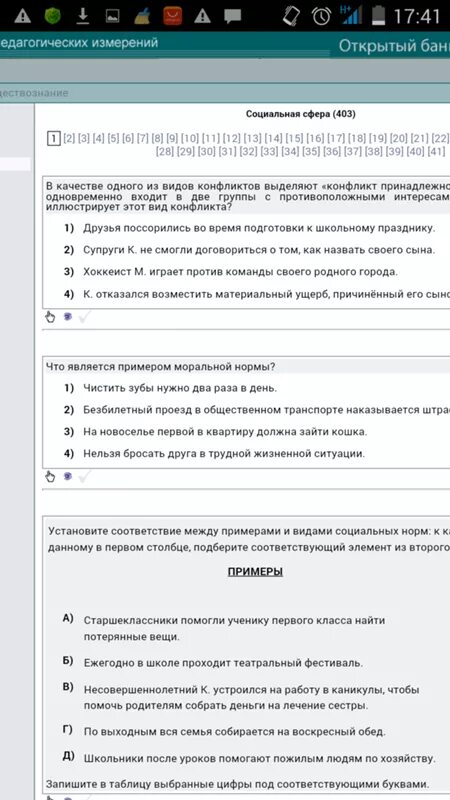This screenshot has width=450, height=800.
Task: Click the 'Открытый бан' header title
Action: (394, 46)
